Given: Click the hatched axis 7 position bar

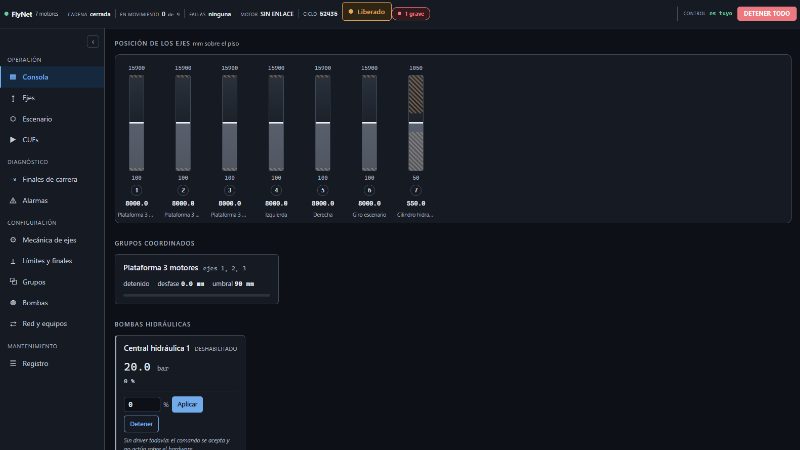Looking at the screenshot, I should [416, 123].
